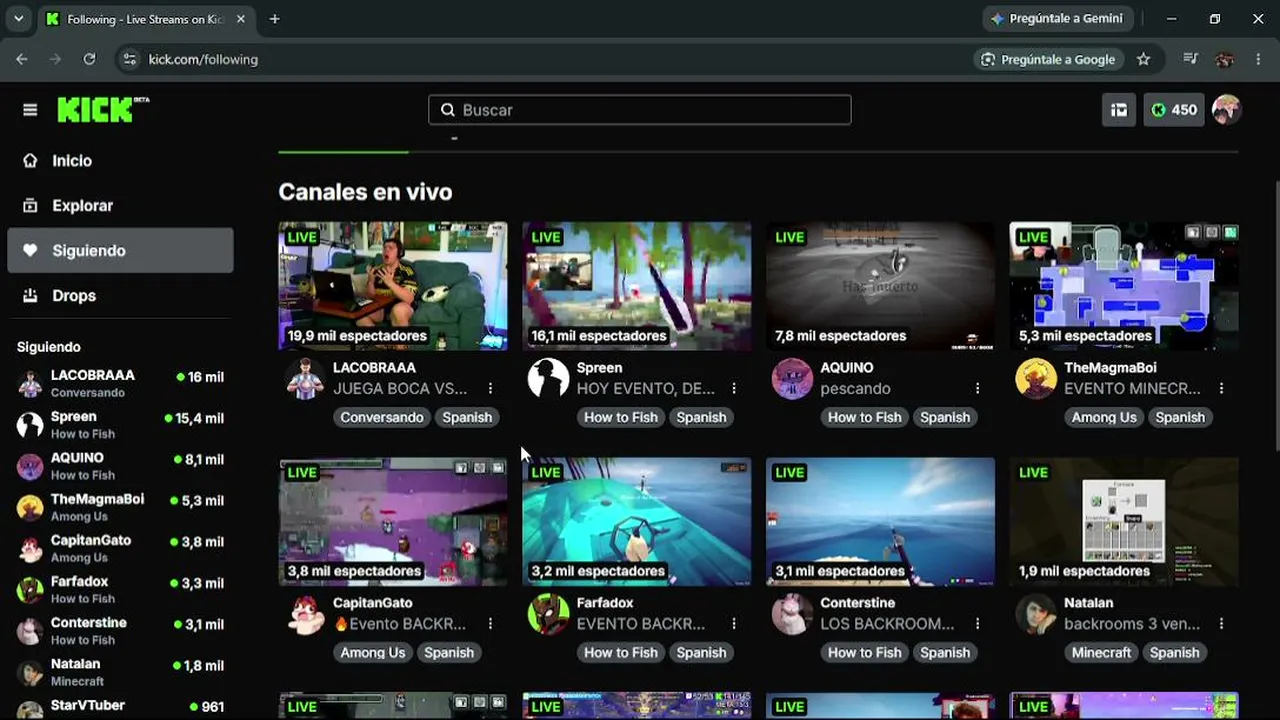Open Pregúntale a Gemini button
The image size is (1280, 720).
tap(1057, 18)
